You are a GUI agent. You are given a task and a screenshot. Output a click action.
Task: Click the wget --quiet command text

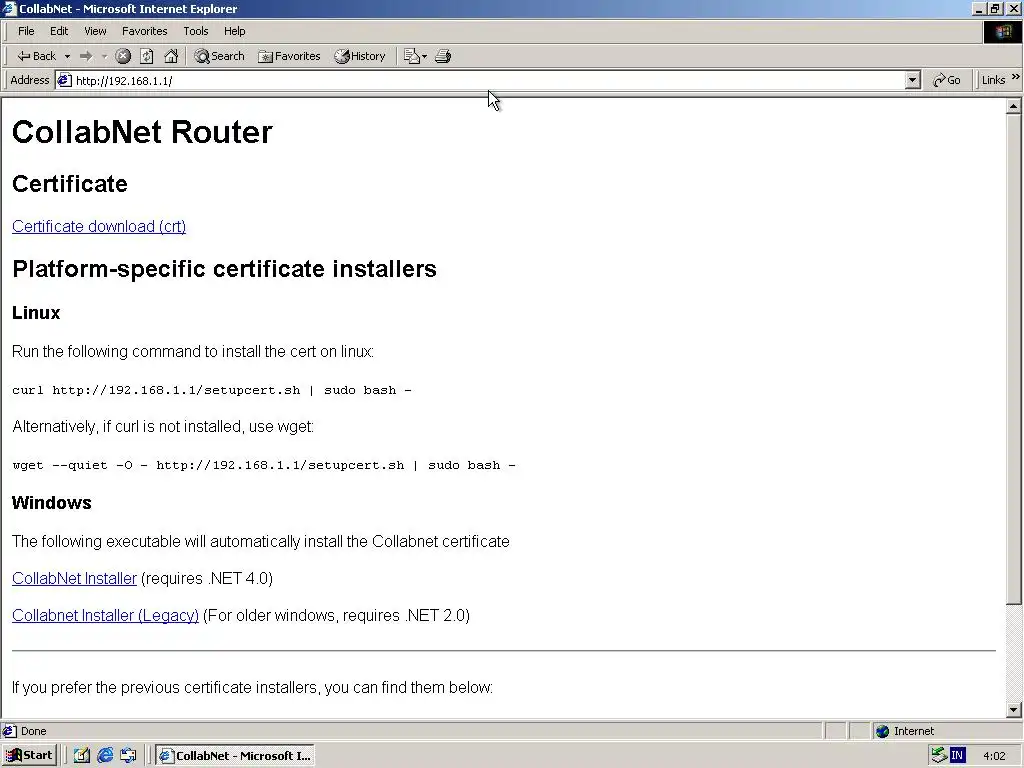[x=264, y=465]
